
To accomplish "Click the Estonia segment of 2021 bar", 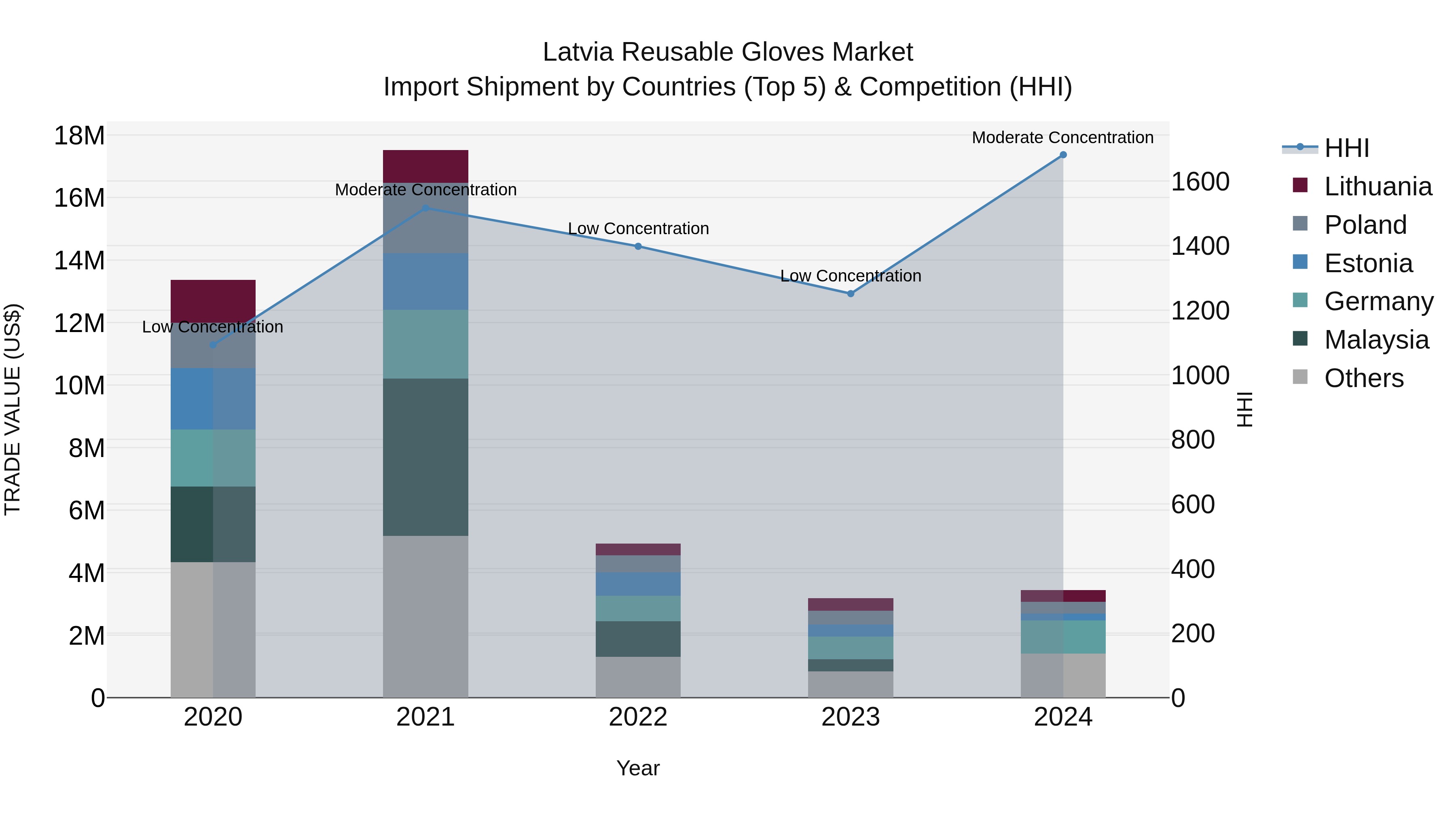I will tap(425, 281).
